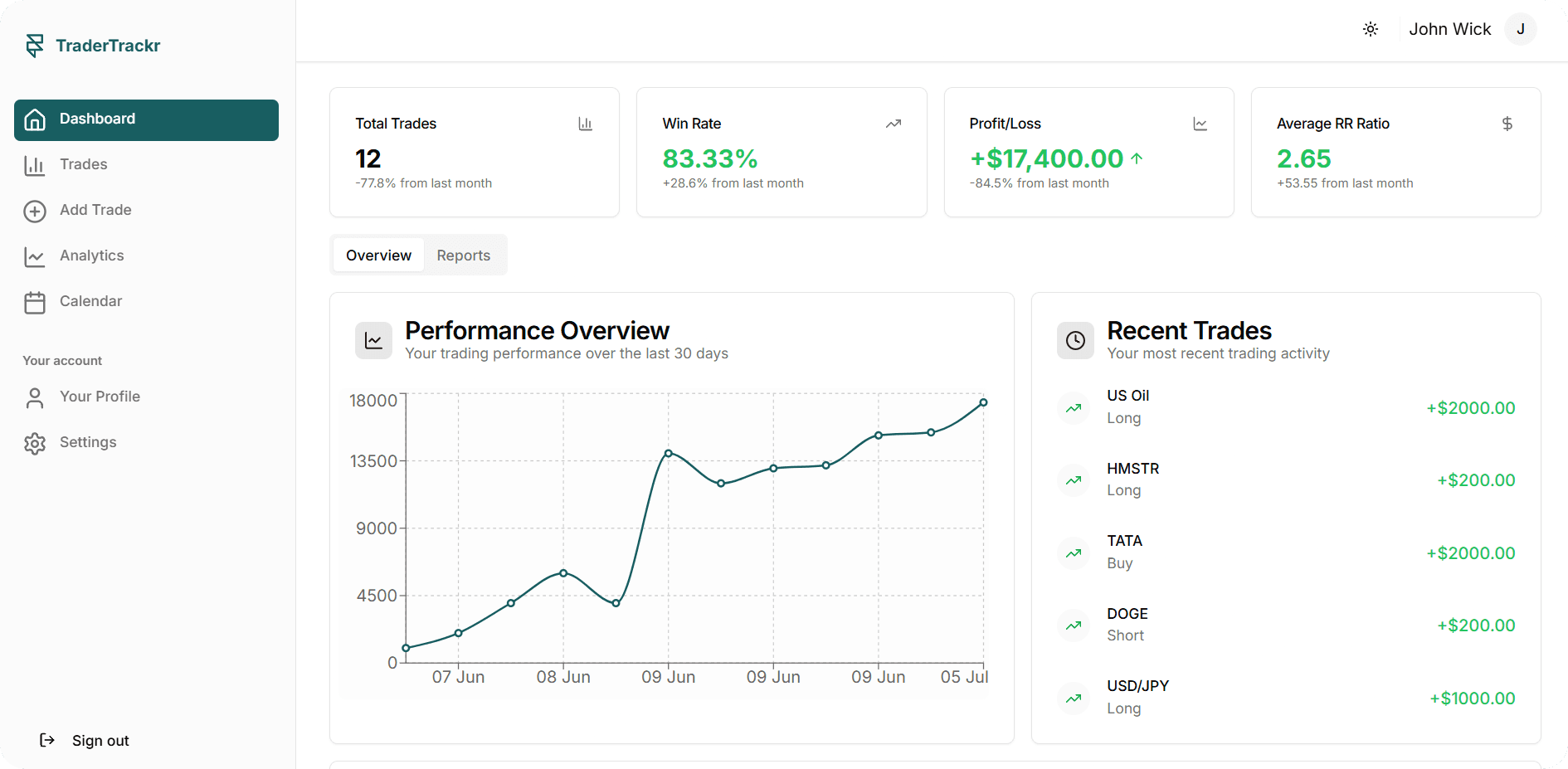Viewport: 1568px width, 769px height.
Task: Open Trades in the sidebar
Action: 83,164
